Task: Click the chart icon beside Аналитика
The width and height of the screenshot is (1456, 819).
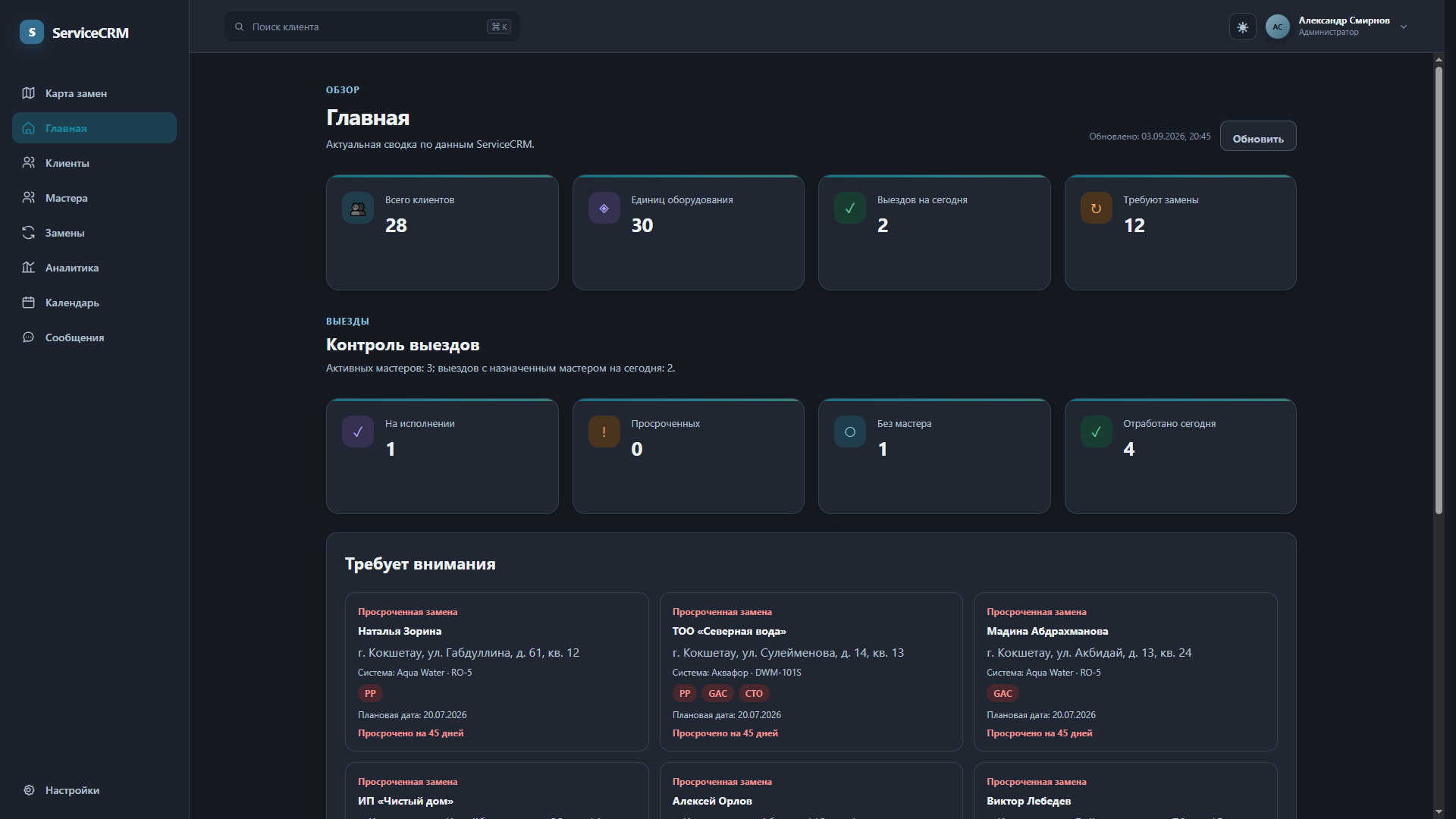Action: click(x=29, y=268)
